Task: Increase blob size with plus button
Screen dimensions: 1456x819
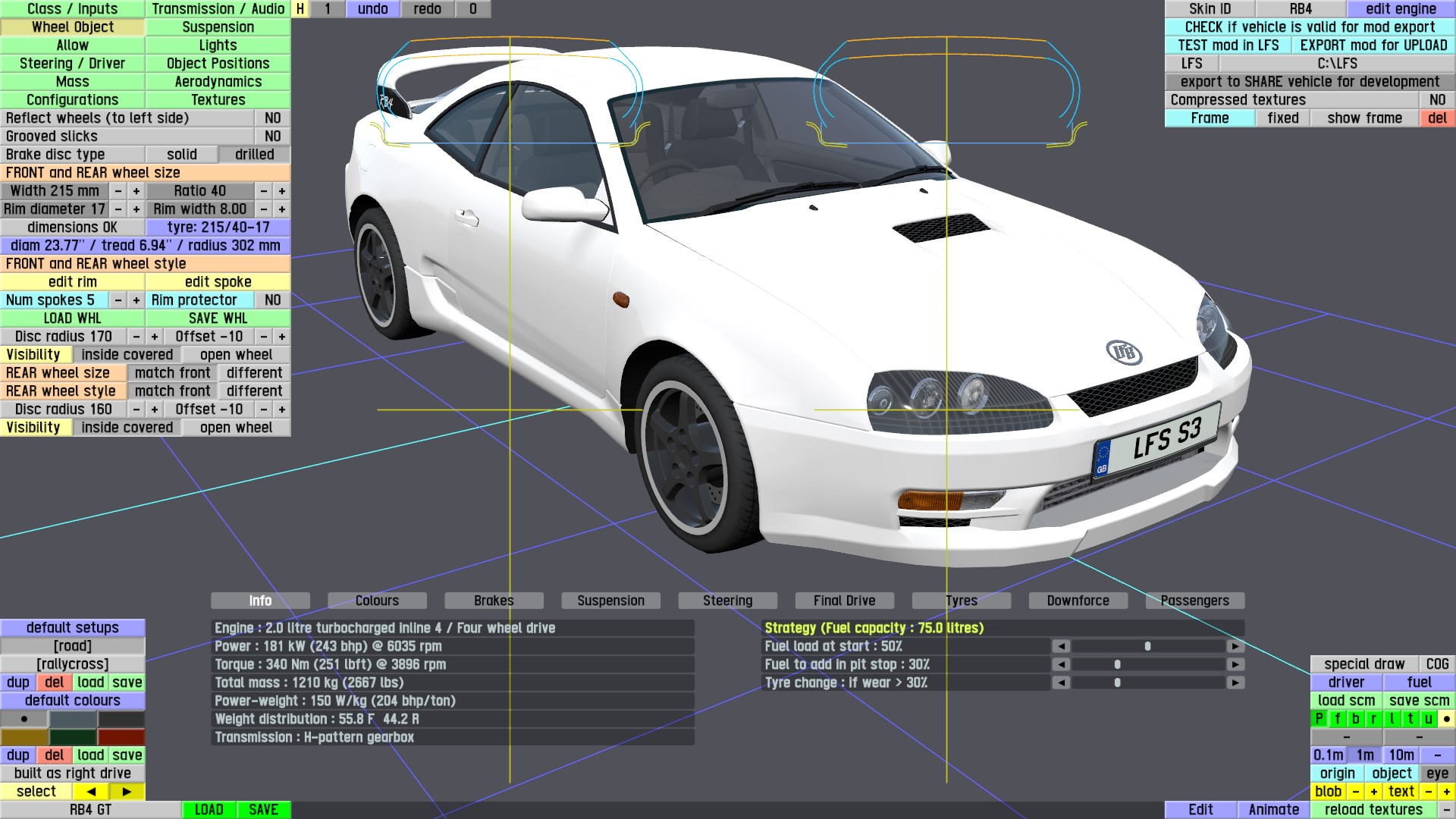Action: [x=1373, y=792]
